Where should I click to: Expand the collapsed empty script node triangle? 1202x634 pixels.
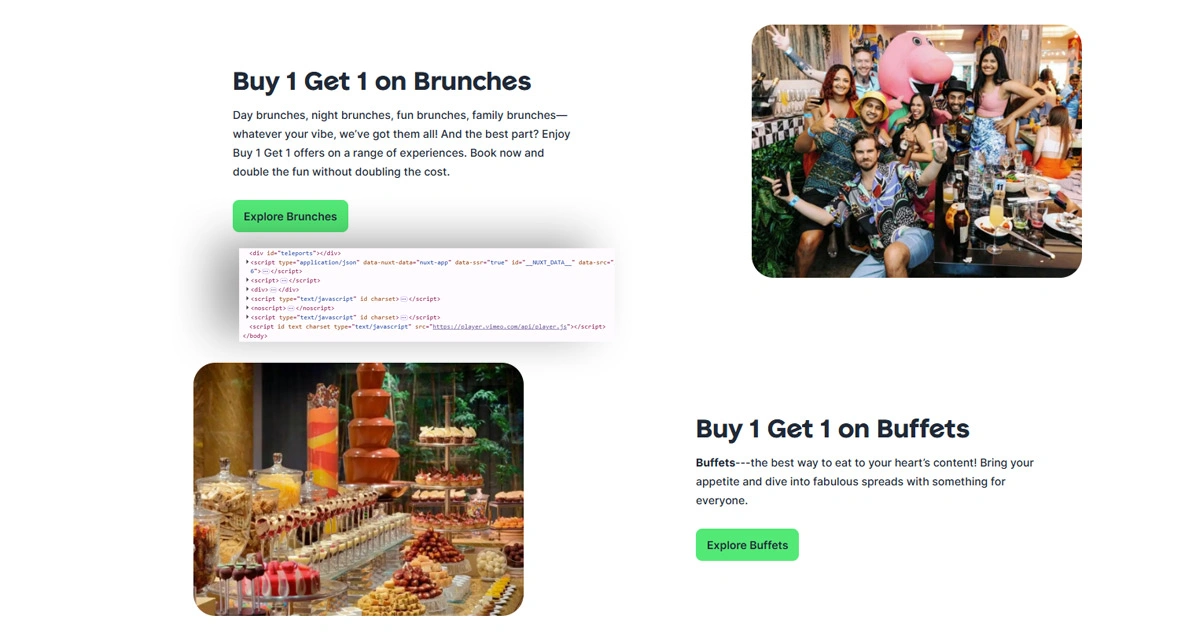pos(247,280)
